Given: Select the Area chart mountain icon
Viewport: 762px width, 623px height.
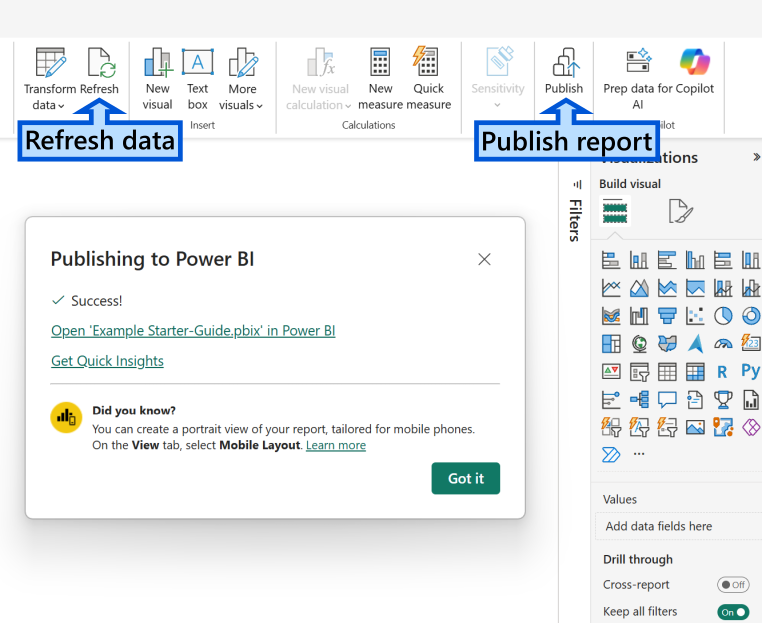Looking at the screenshot, I should point(639,288).
